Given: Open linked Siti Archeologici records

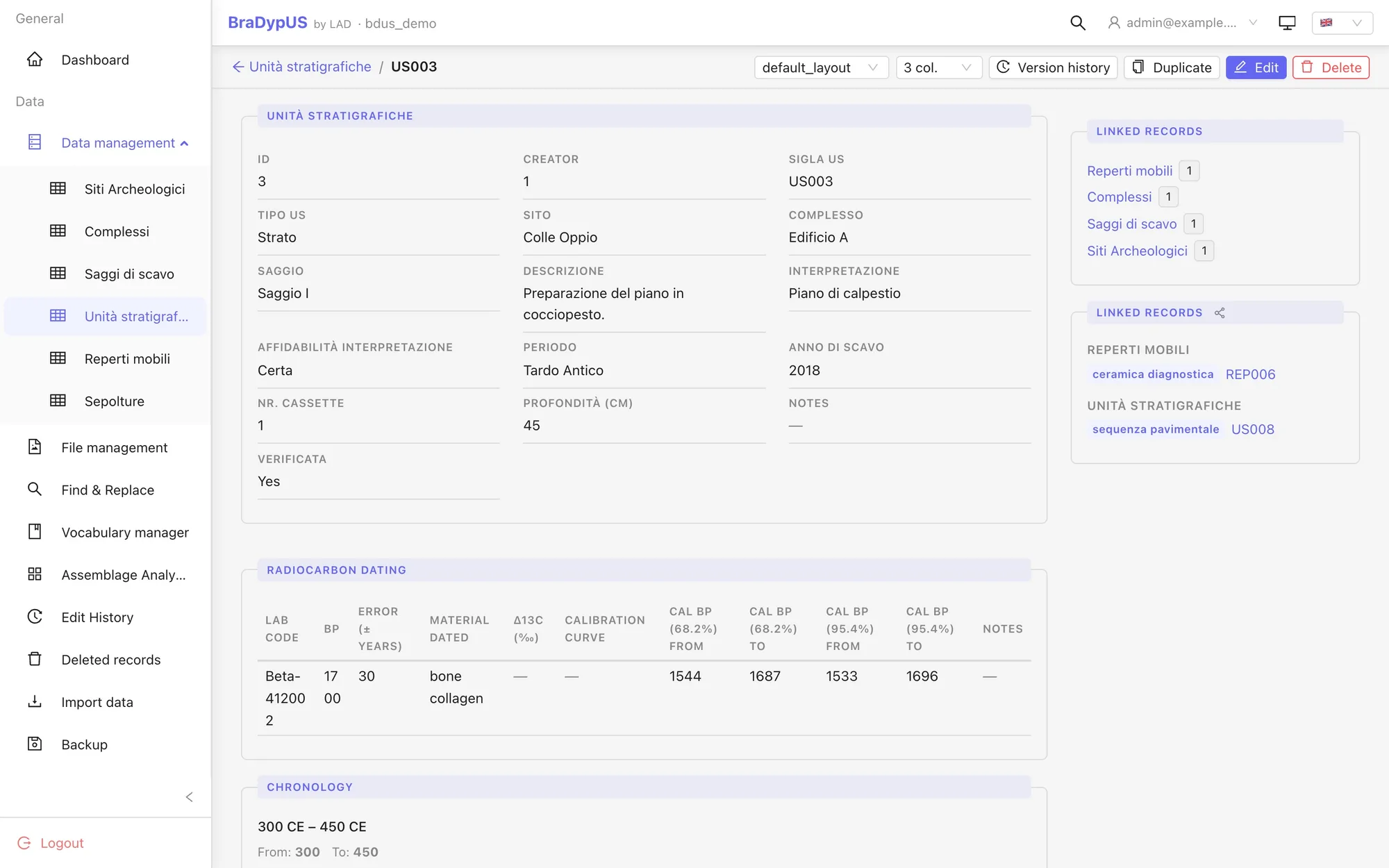Looking at the screenshot, I should coord(1137,251).
